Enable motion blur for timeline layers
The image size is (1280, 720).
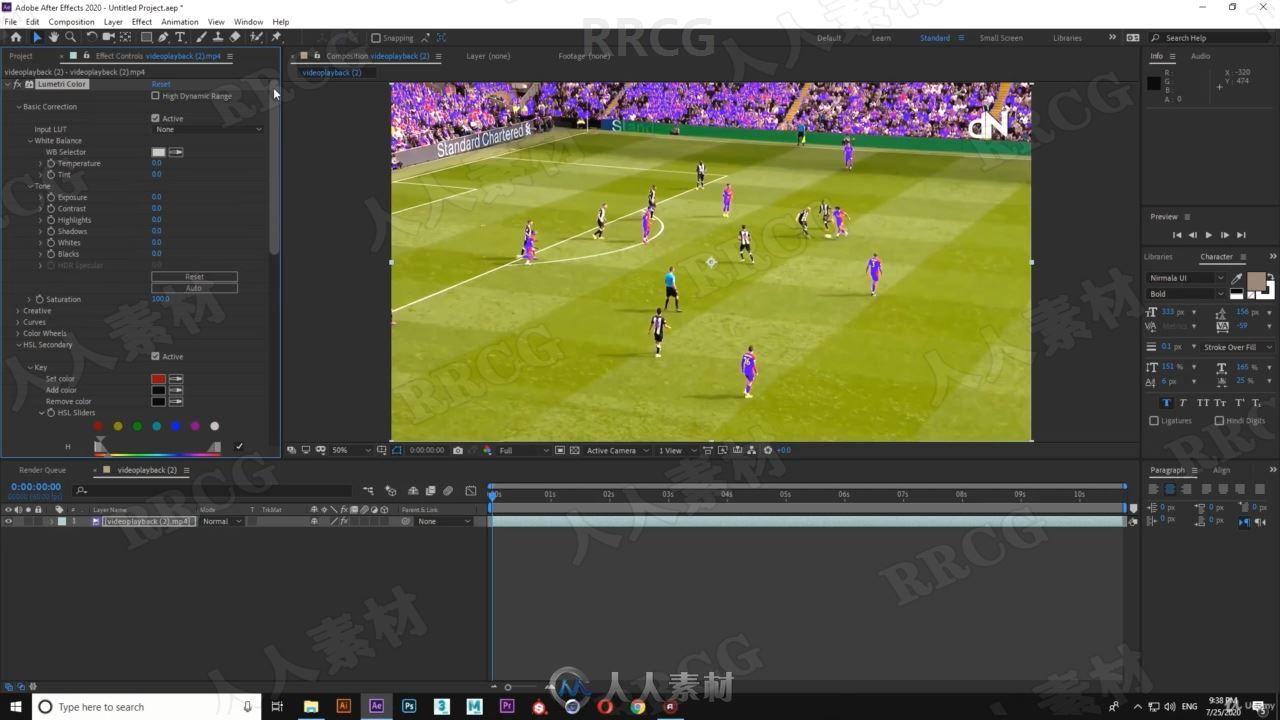(x=448, y=491)
